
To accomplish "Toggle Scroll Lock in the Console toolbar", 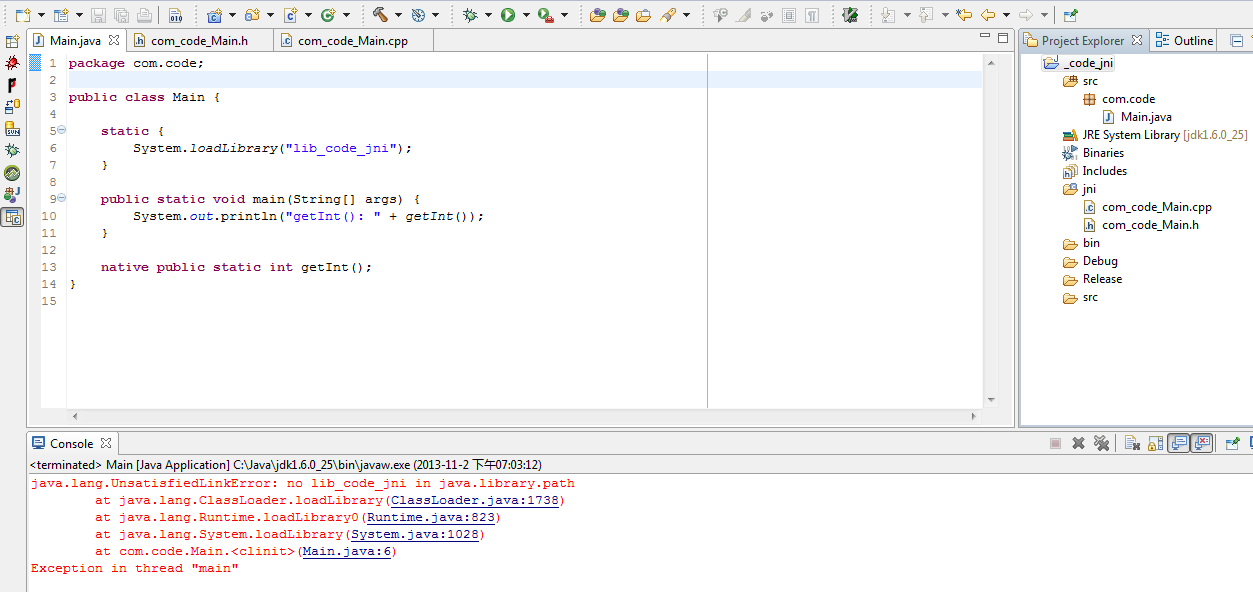I will [x=1155, y=443].
